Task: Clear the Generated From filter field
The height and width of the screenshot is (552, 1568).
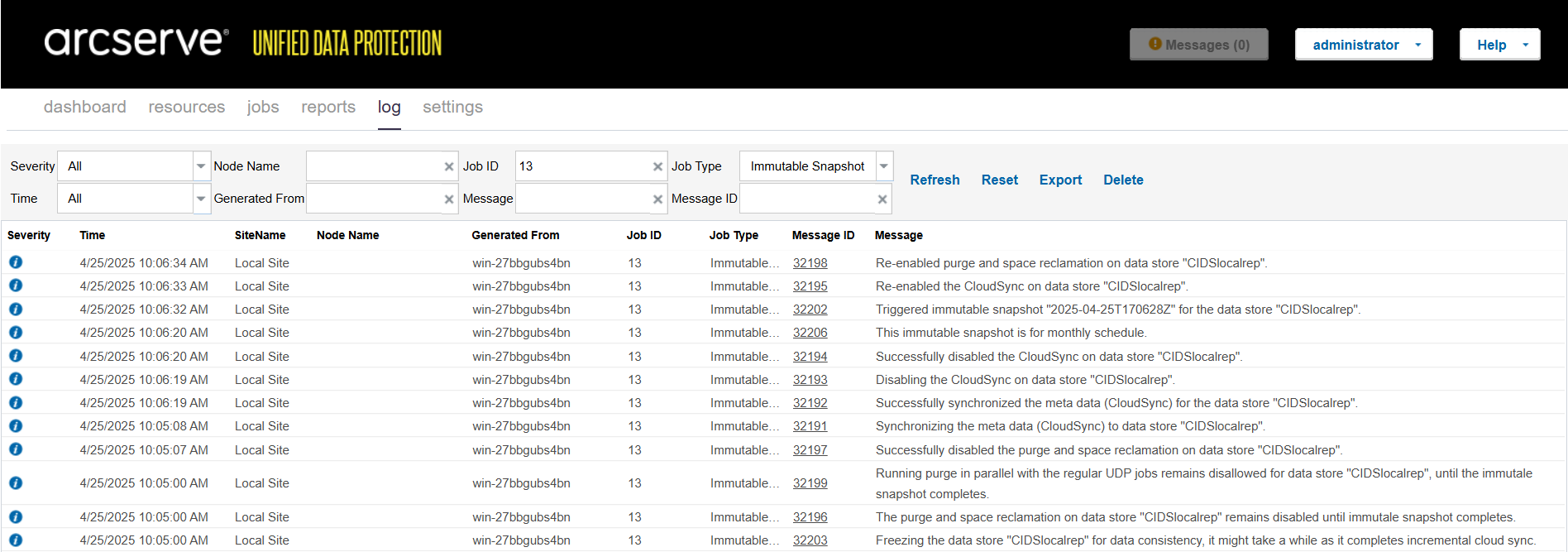Action: [449, 199]
